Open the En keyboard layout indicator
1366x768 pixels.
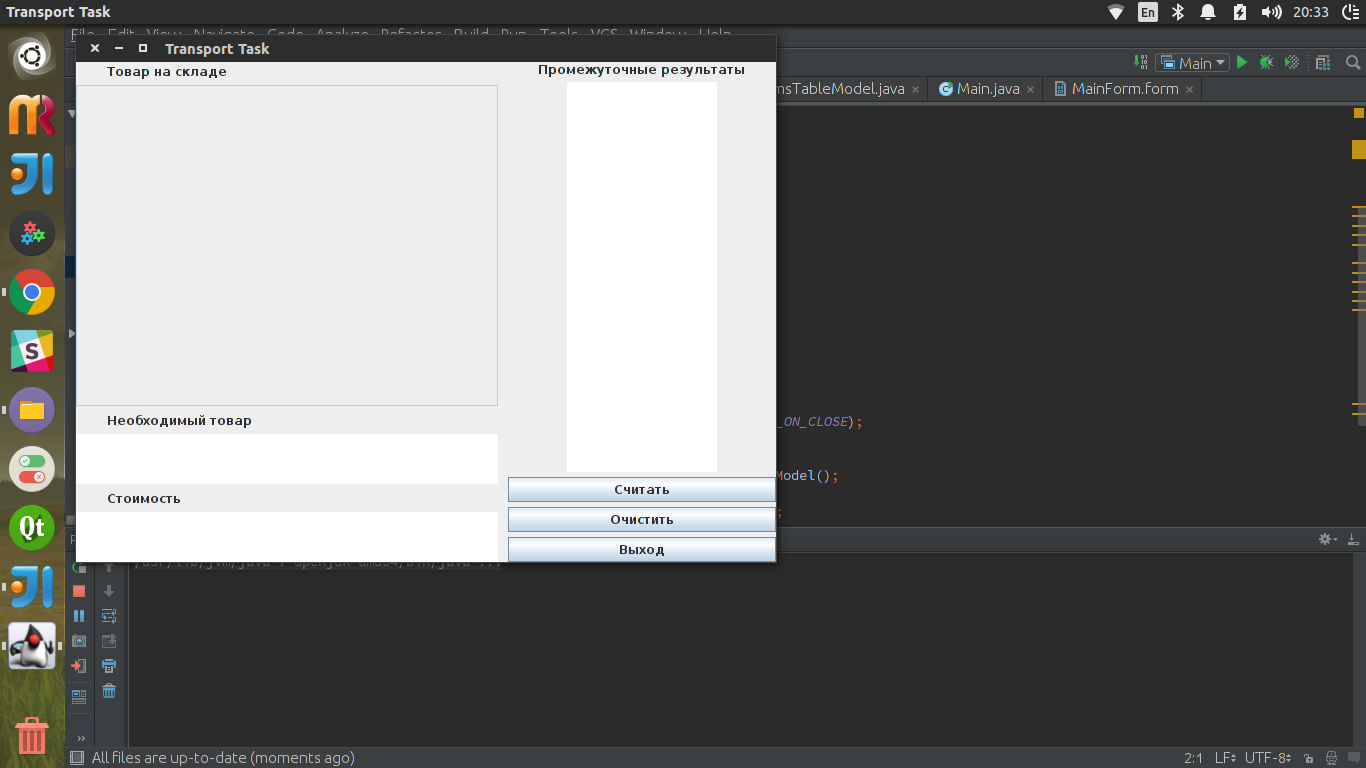1148,12
